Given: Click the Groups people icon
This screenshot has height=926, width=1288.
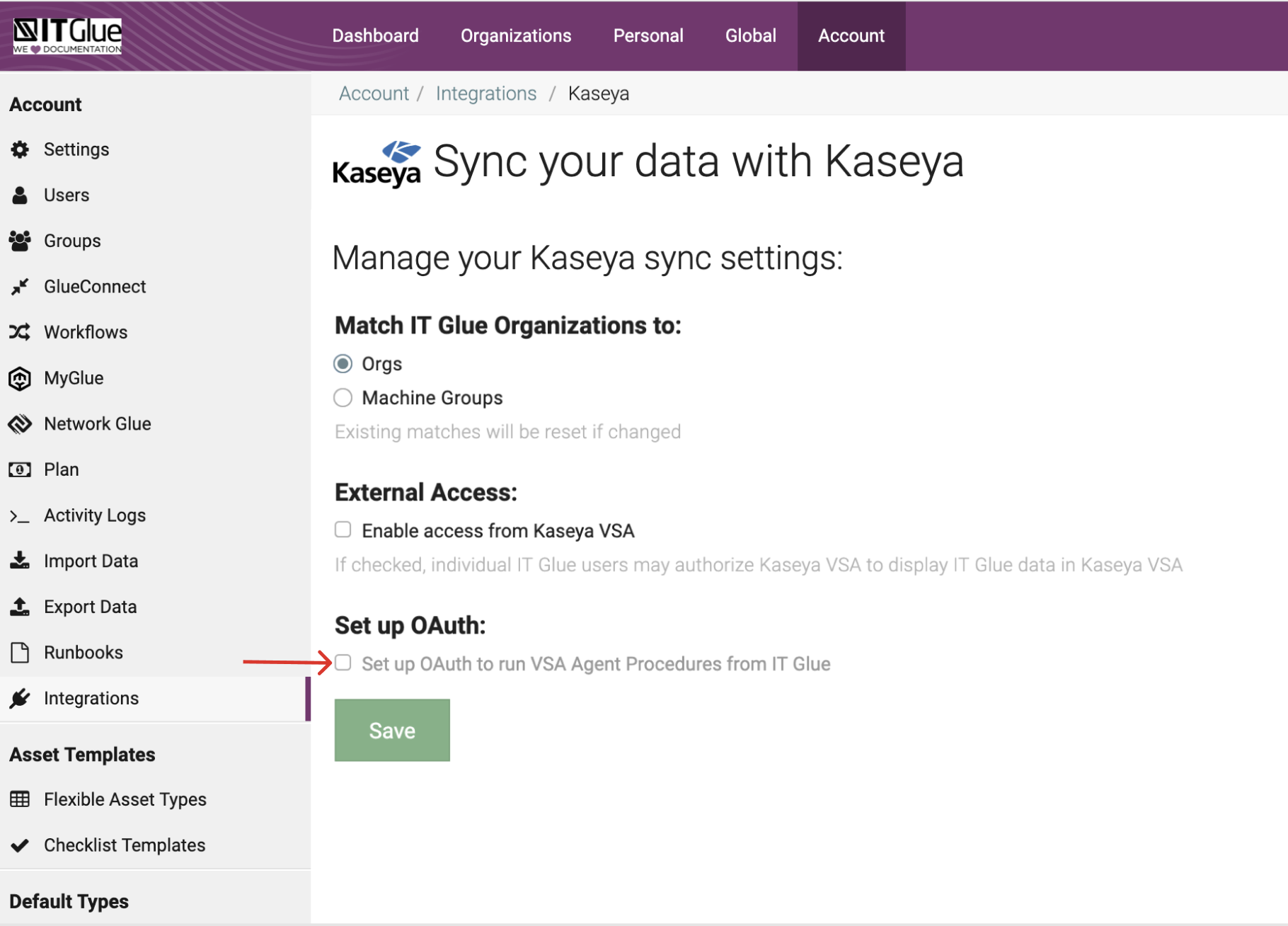Looking at the screenshot, I should 20,241.
